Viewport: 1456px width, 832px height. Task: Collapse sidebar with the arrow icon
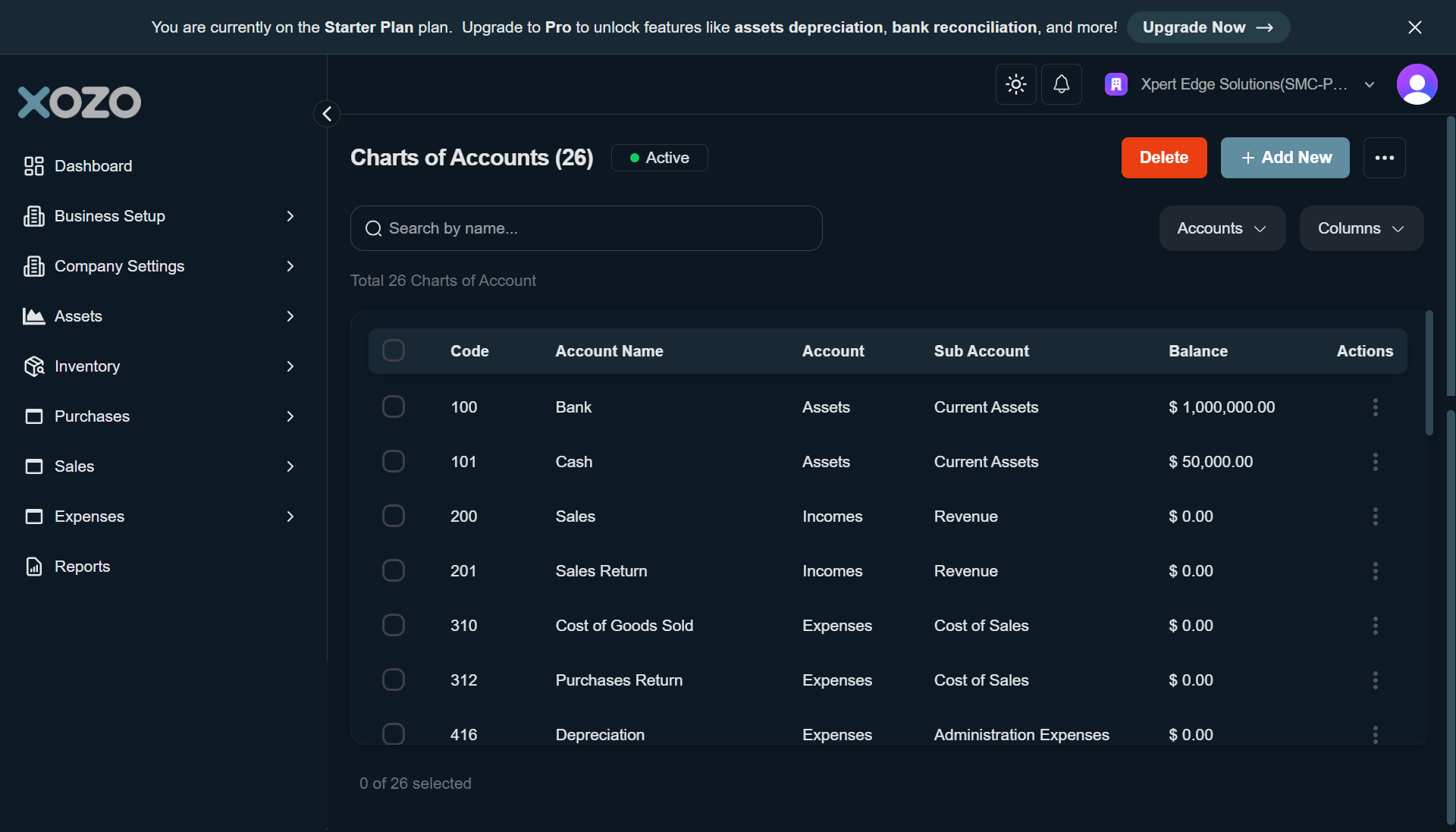[x=327, y=114]
